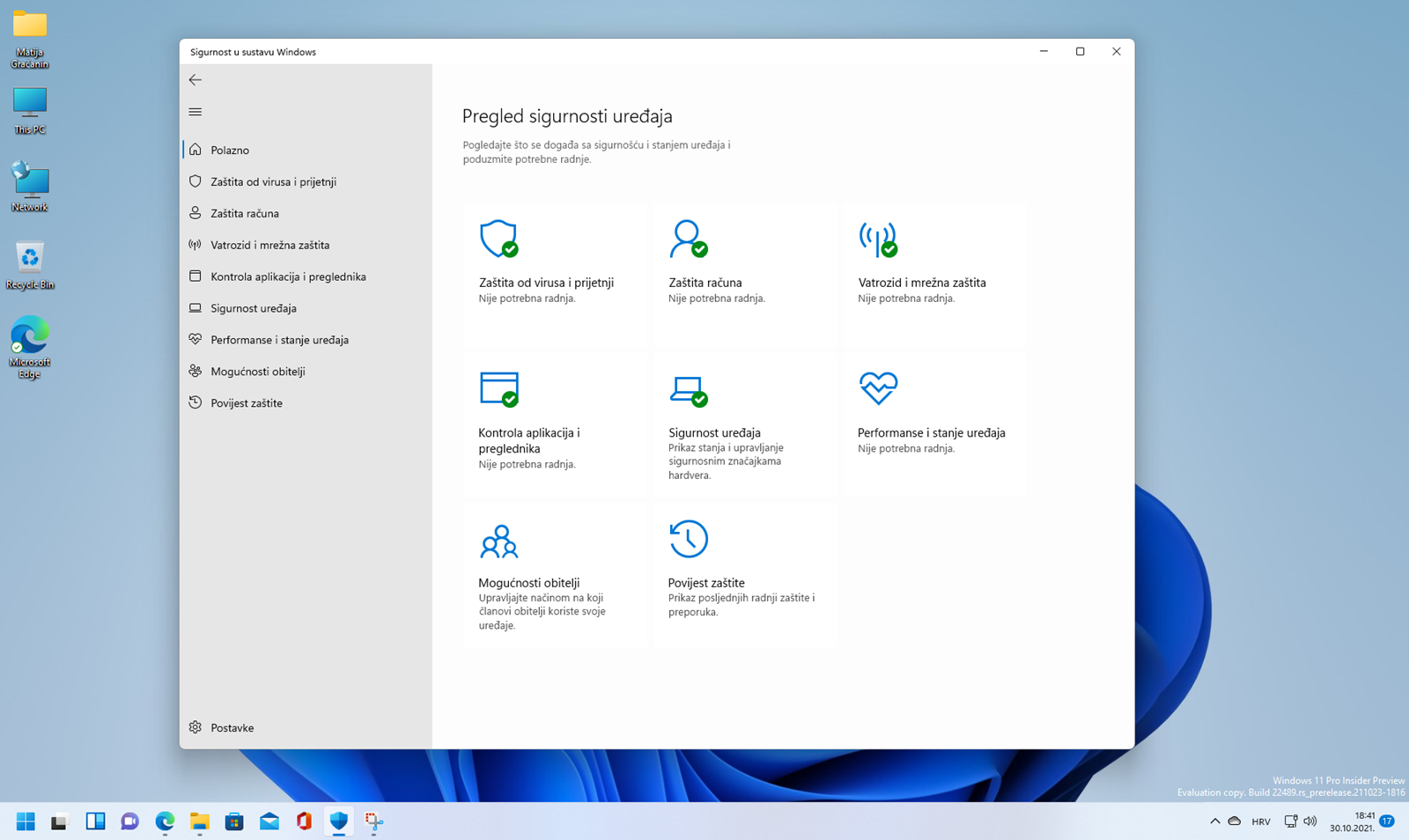Click Windows Security shield in taskbar

point(339,822)
